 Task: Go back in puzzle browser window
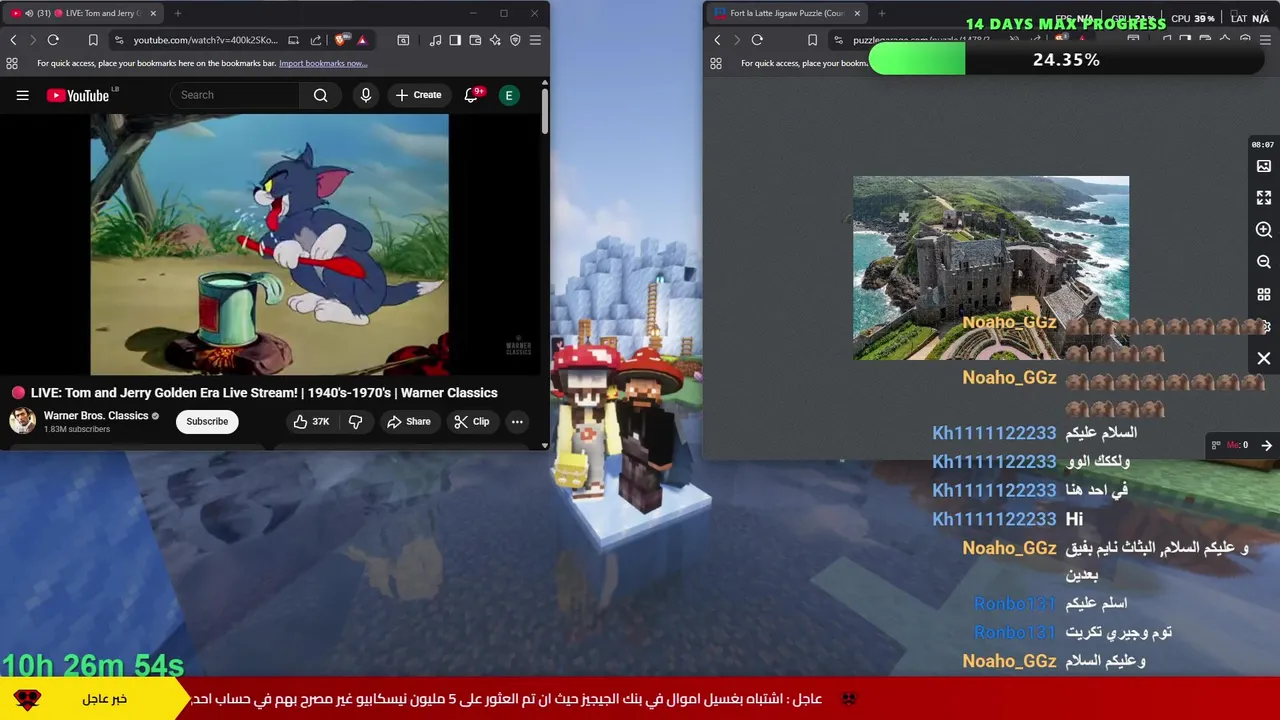717,40
